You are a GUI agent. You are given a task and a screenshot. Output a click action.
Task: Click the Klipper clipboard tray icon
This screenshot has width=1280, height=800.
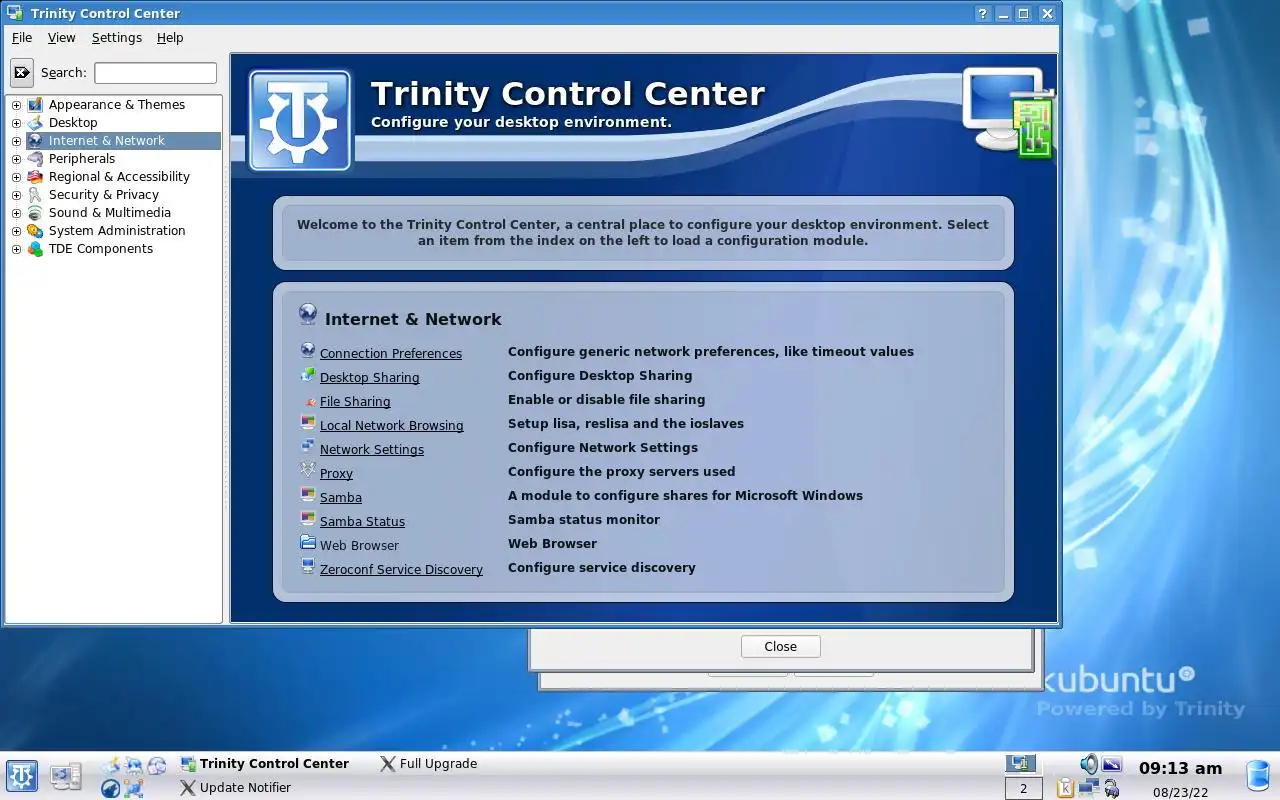pos(1066,789)
